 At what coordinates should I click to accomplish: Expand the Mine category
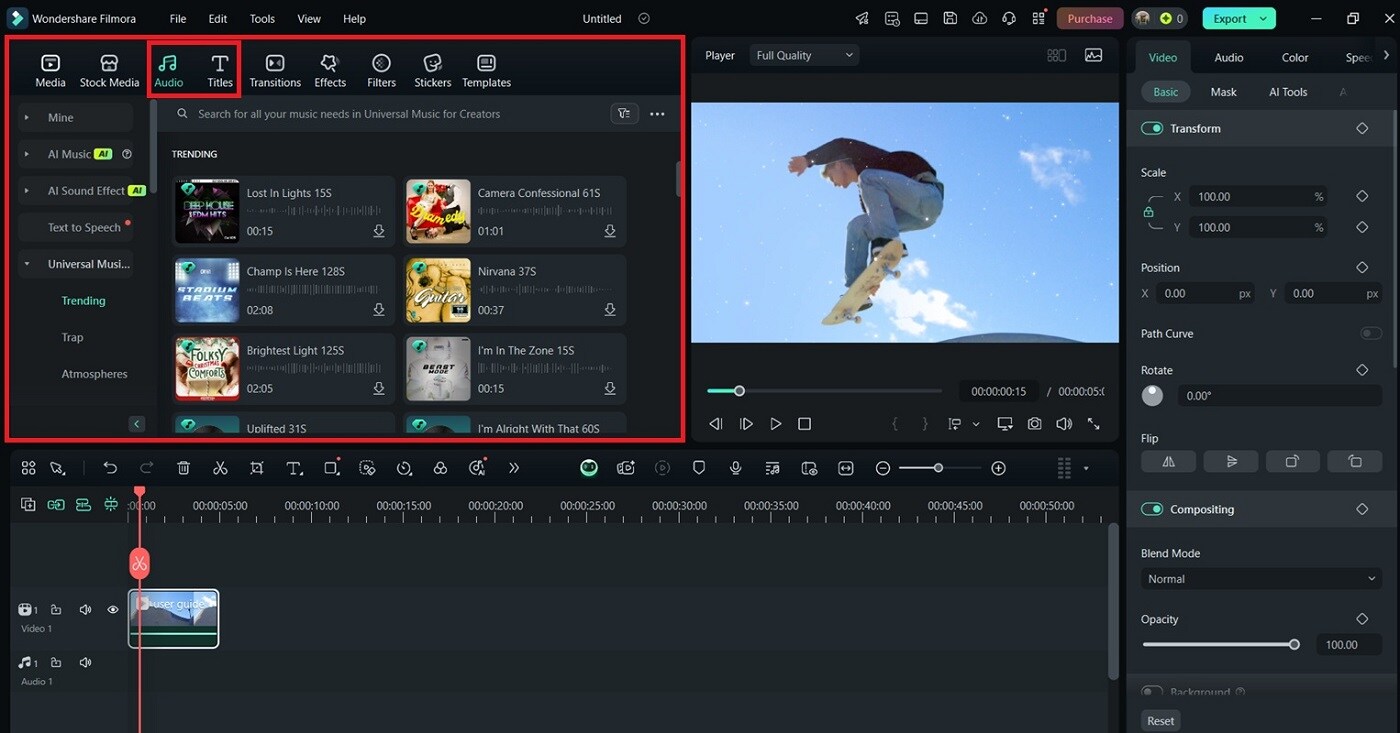click(x=27, y=118)
